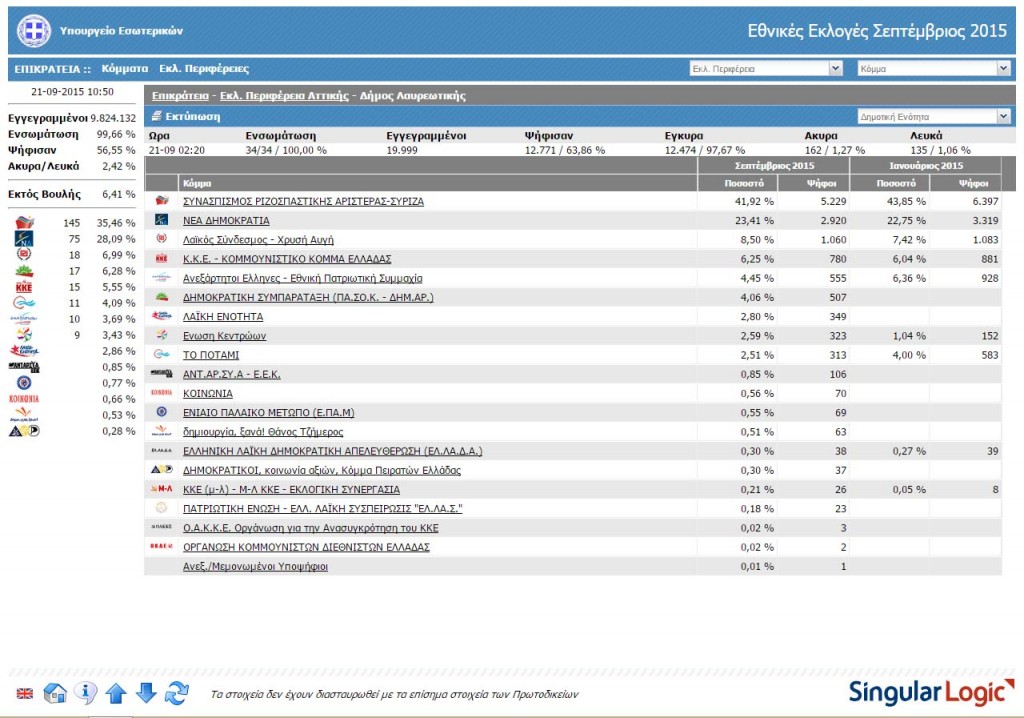Screen dimensions: 1024x718
Task: Click the blue up arrow icon
Action: 116,692
